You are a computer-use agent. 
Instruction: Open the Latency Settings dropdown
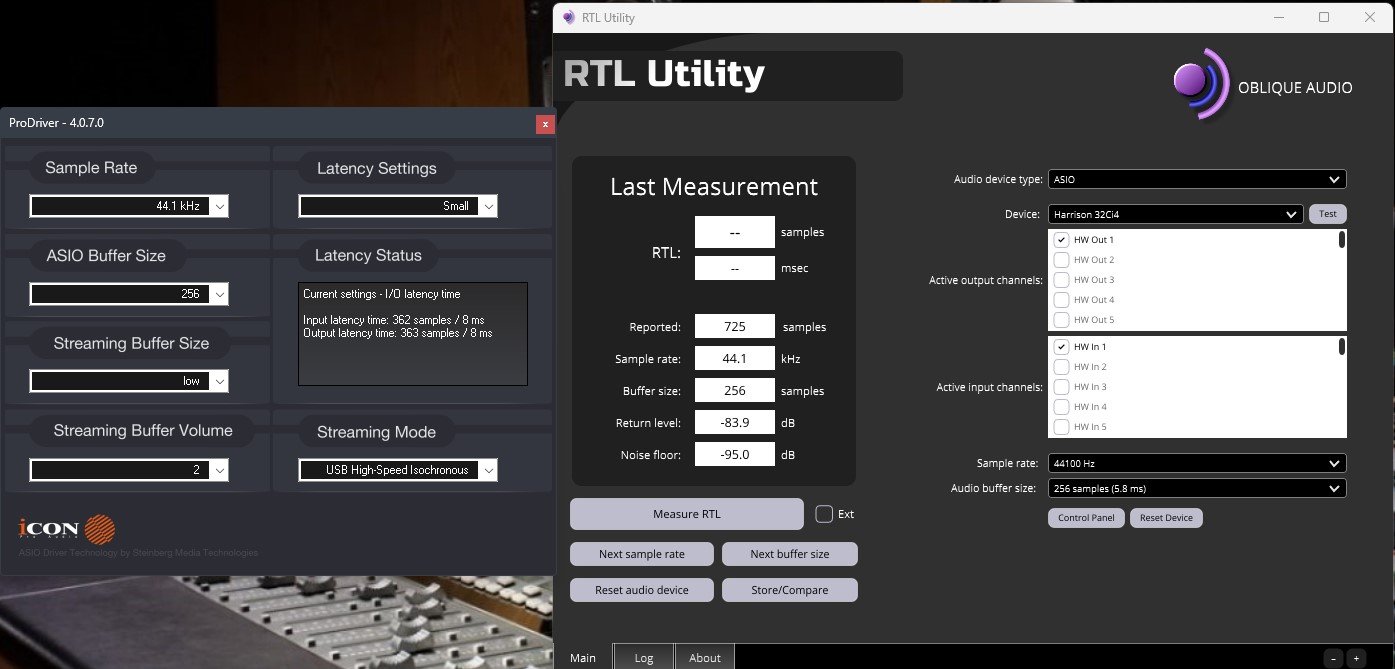click(398, 206)
